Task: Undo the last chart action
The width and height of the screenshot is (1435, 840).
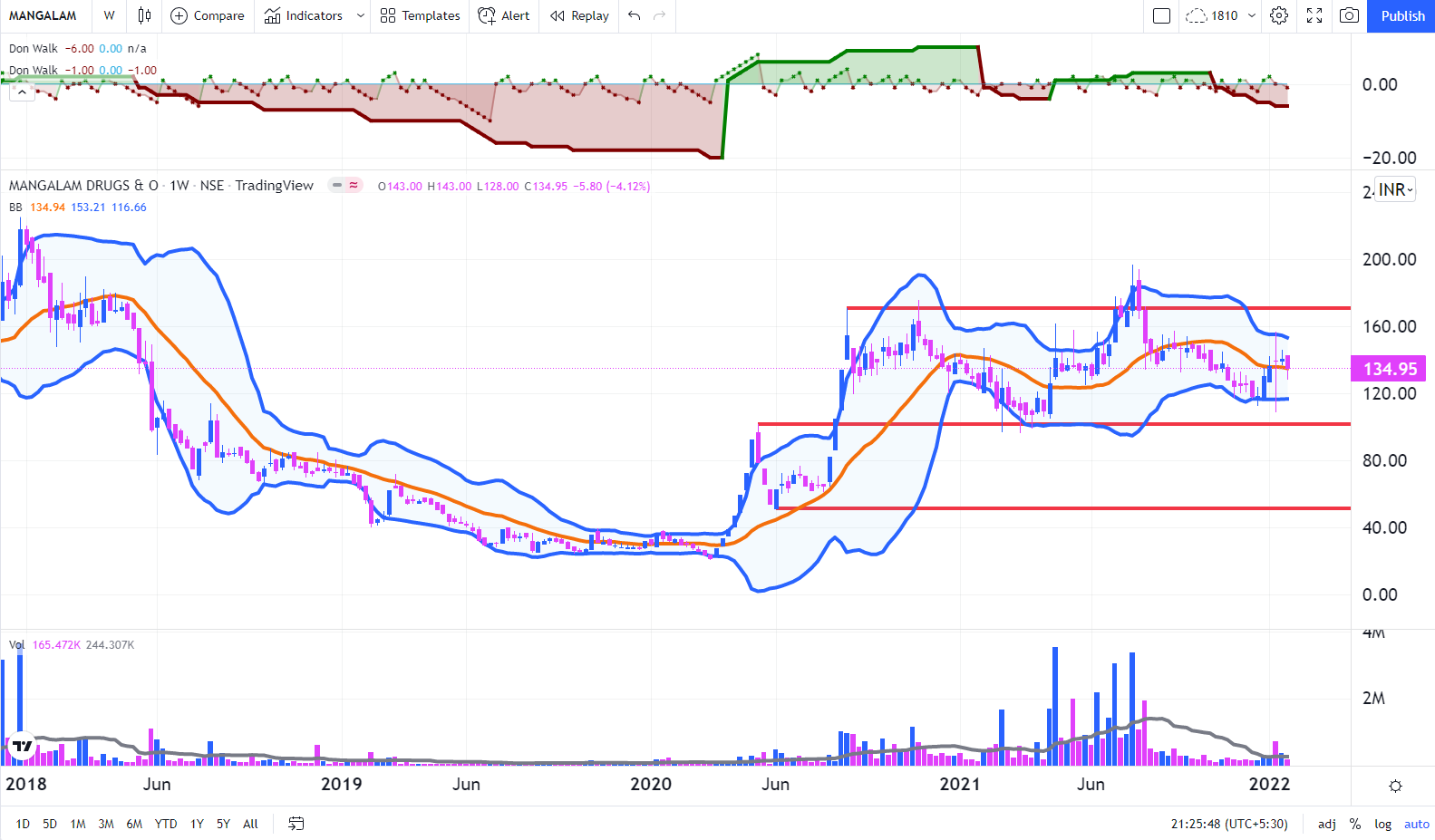Action: [x=634, y=15]
